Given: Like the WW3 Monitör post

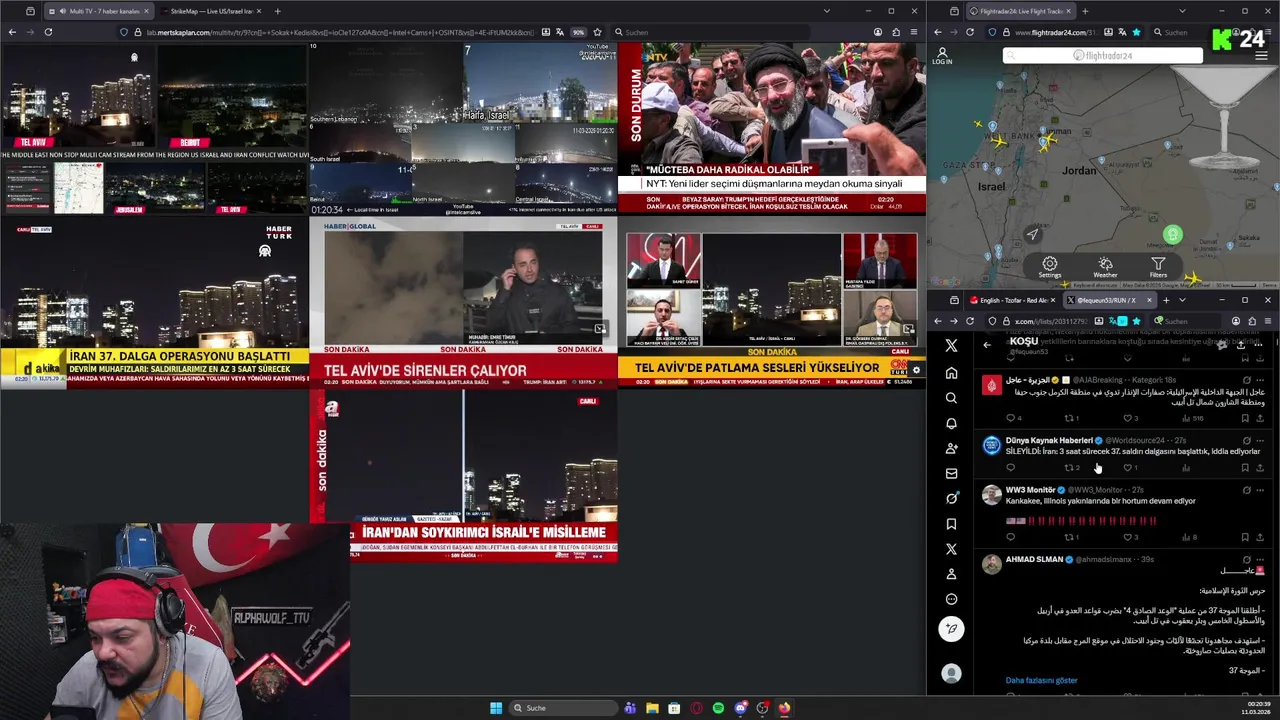Looking at the screenshot, I should pyautogui.click(x=1128, y=537).
